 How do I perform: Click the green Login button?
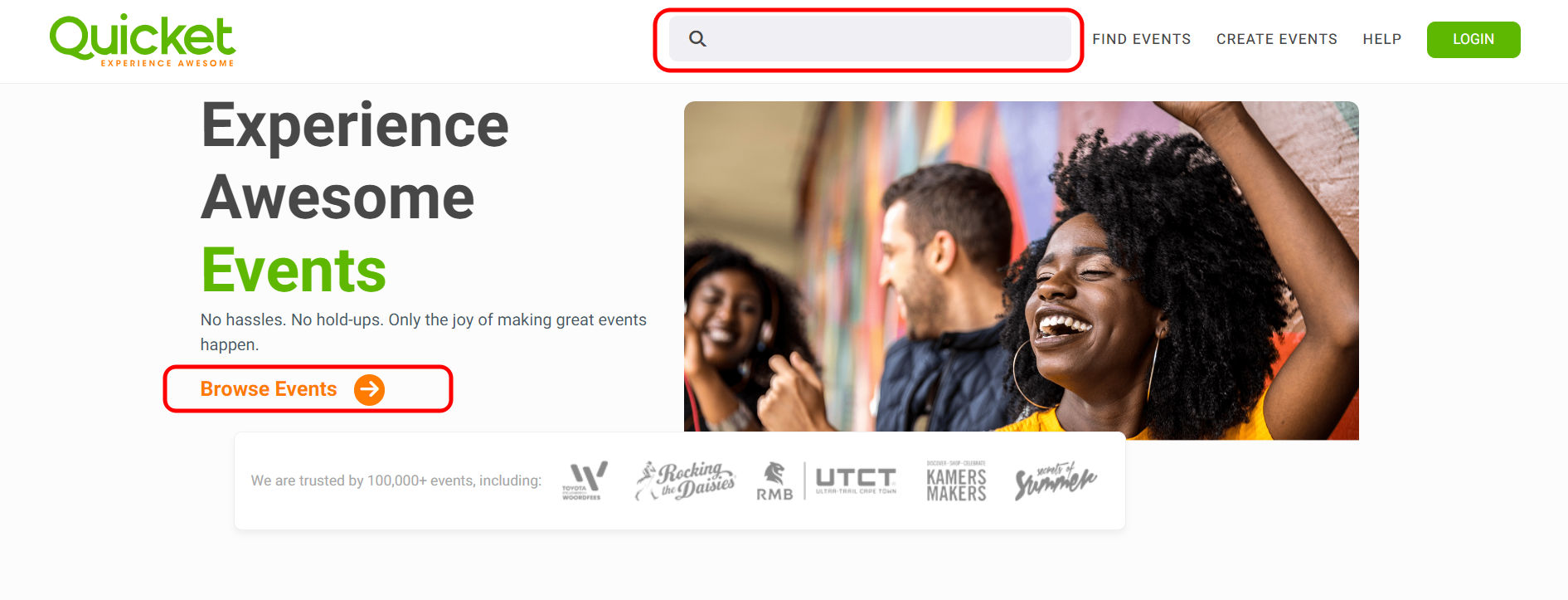tap(1473, 40)
